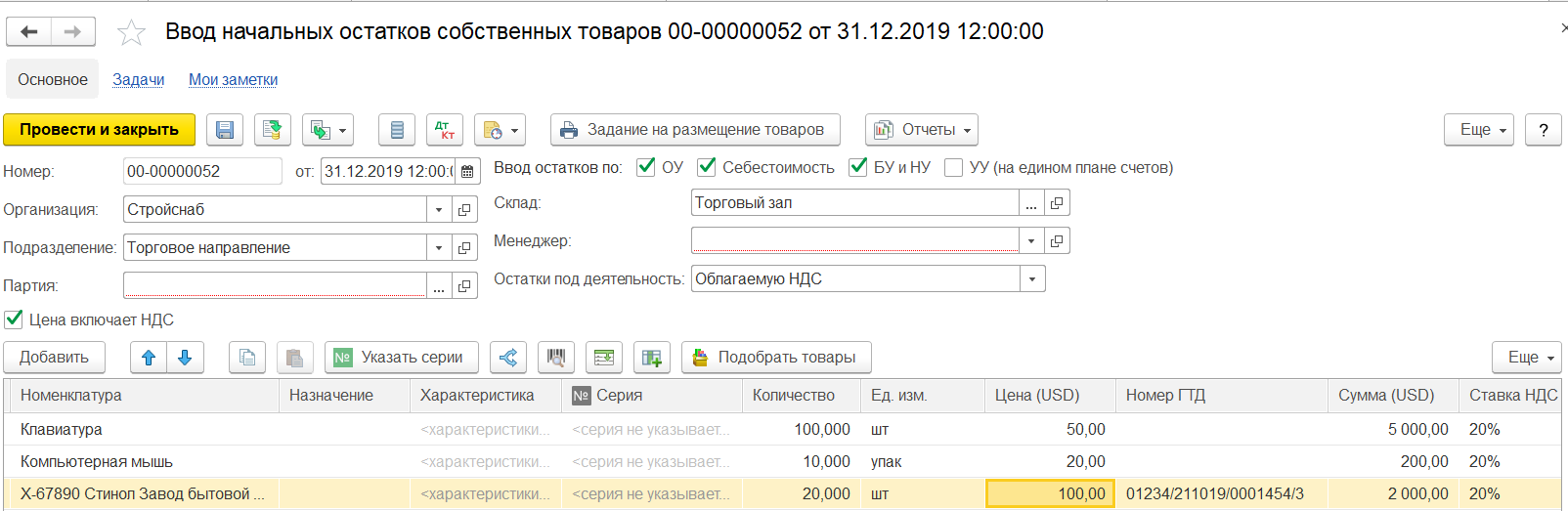Toggle the Цена включает НДС checkbox
1568x511 pixels.
tap(14, 319)
